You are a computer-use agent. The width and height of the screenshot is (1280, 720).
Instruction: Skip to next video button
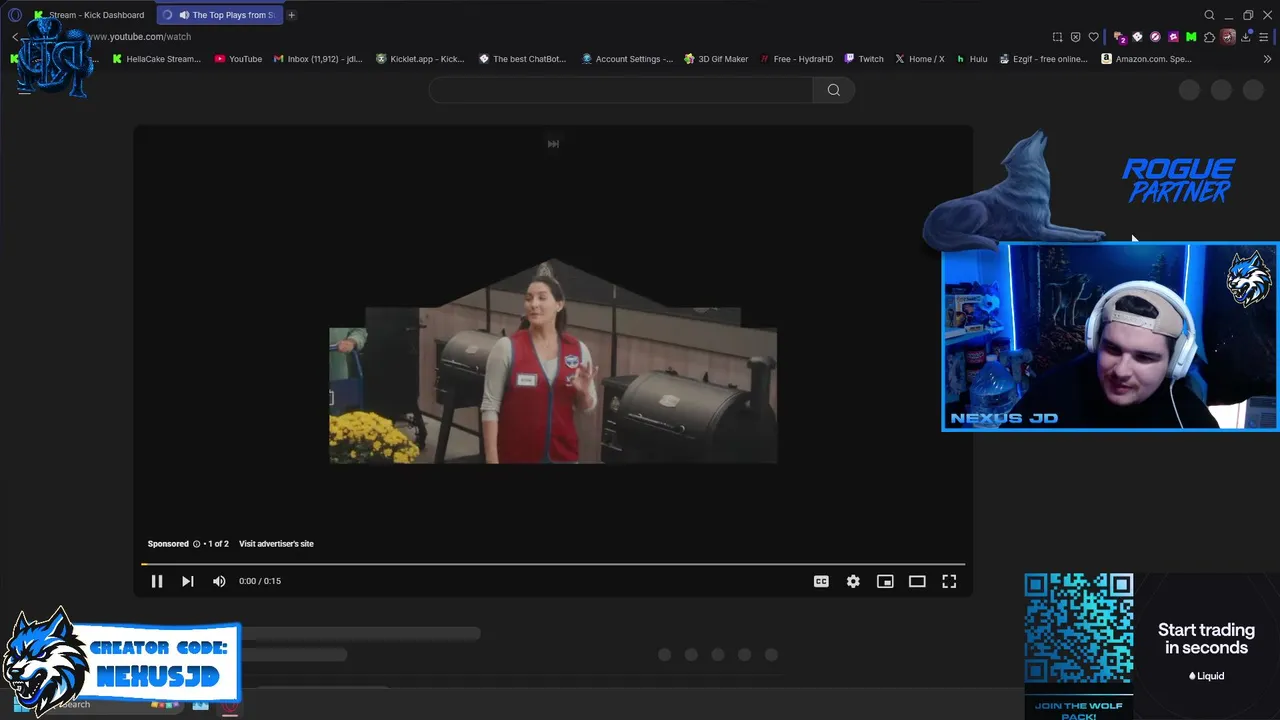pos(187,581)
